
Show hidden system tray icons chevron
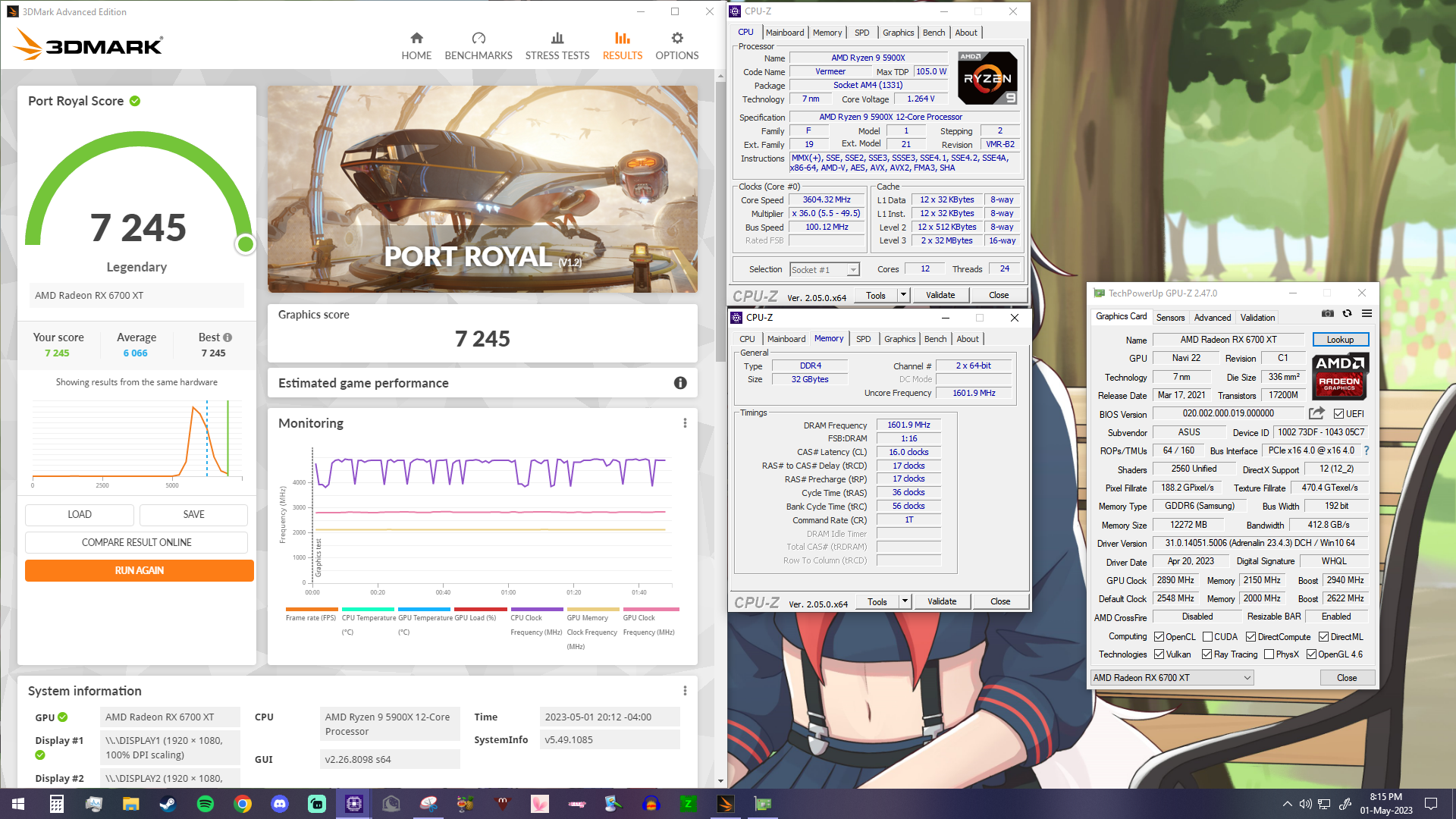click(x=1287, y=804)
